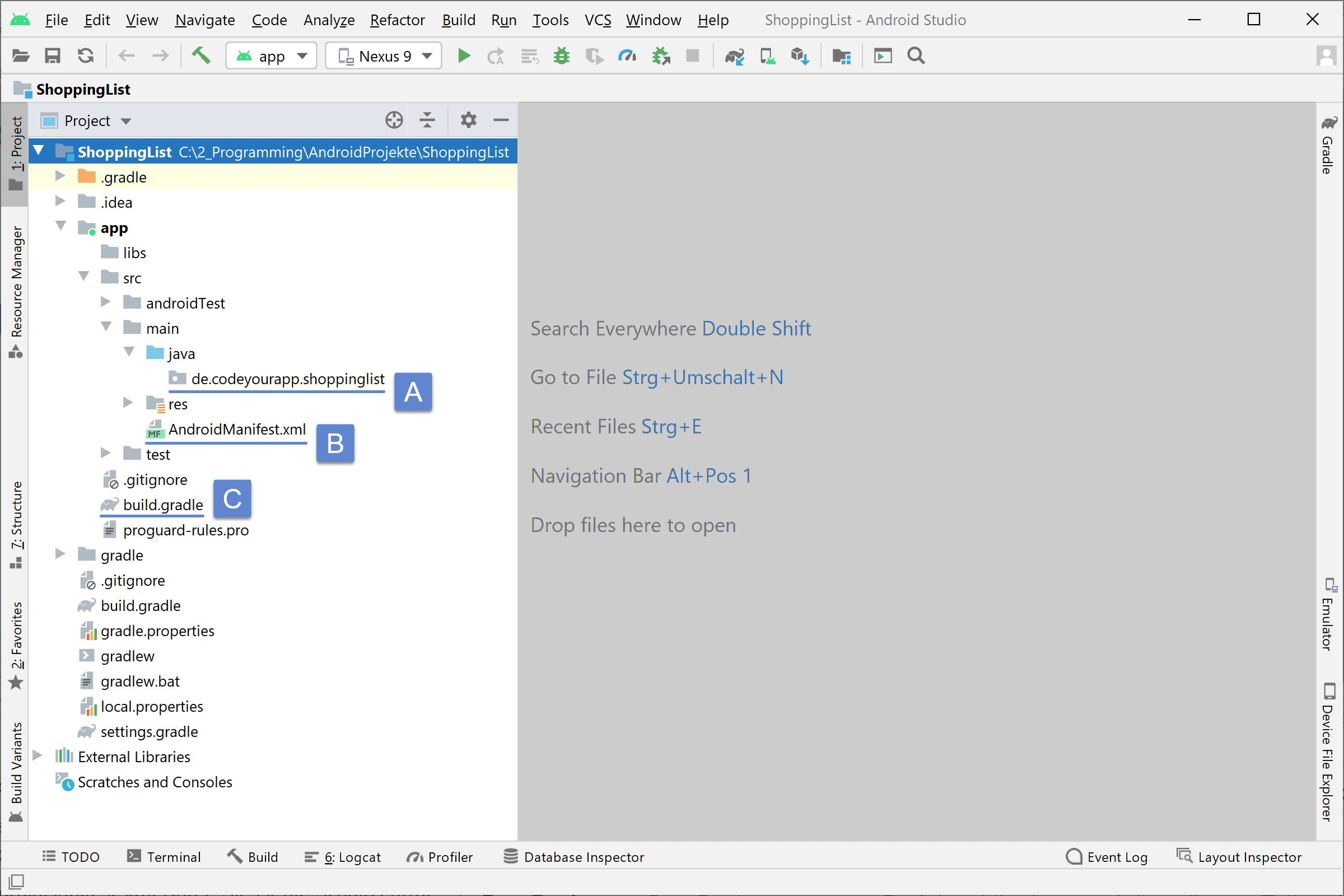This screenshot has width=1344, height=896.
Task: Collapse the src folder
Action: click(84, 277)
